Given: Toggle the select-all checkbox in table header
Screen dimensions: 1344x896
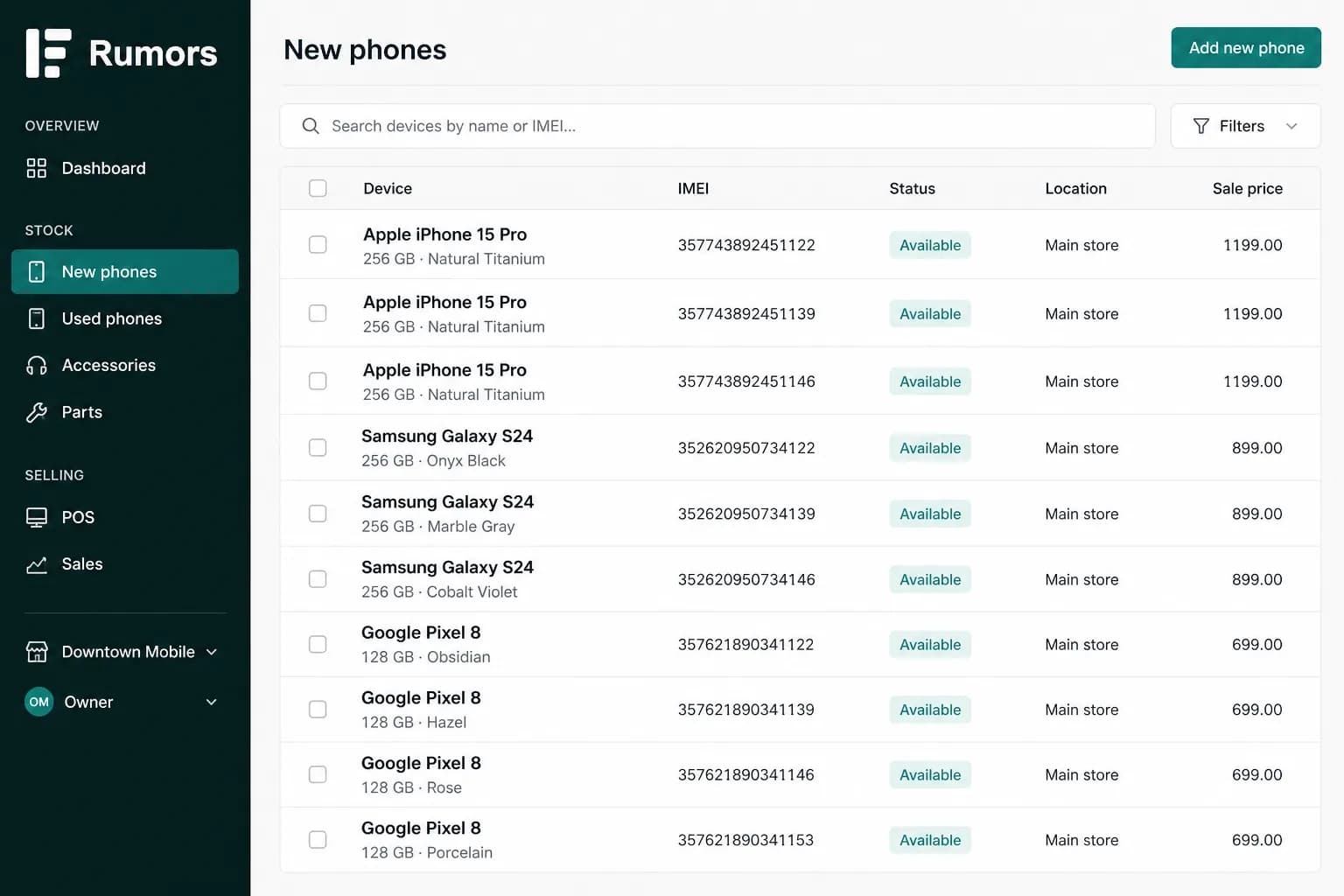Looking at the screenshot, I should coord(318,188).
